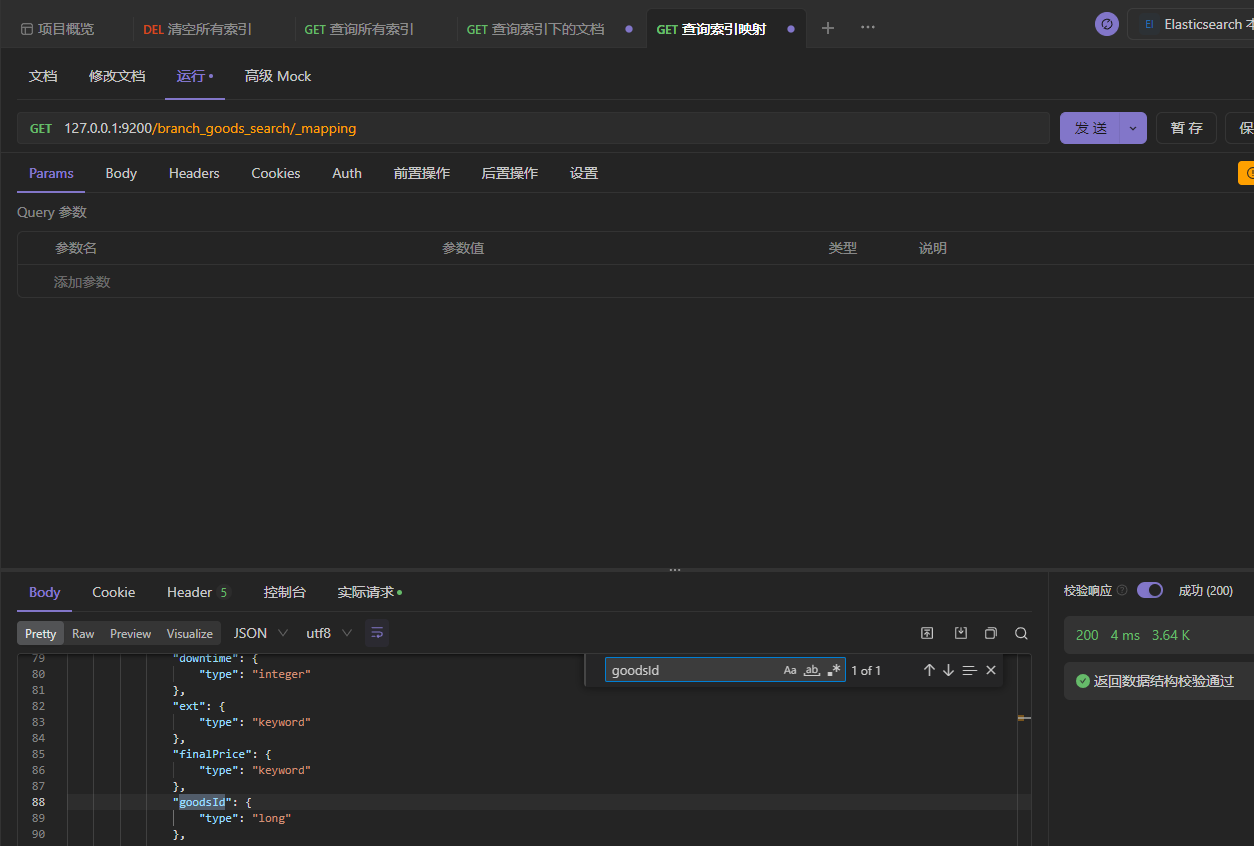Open the response Cookie tab

114,592
